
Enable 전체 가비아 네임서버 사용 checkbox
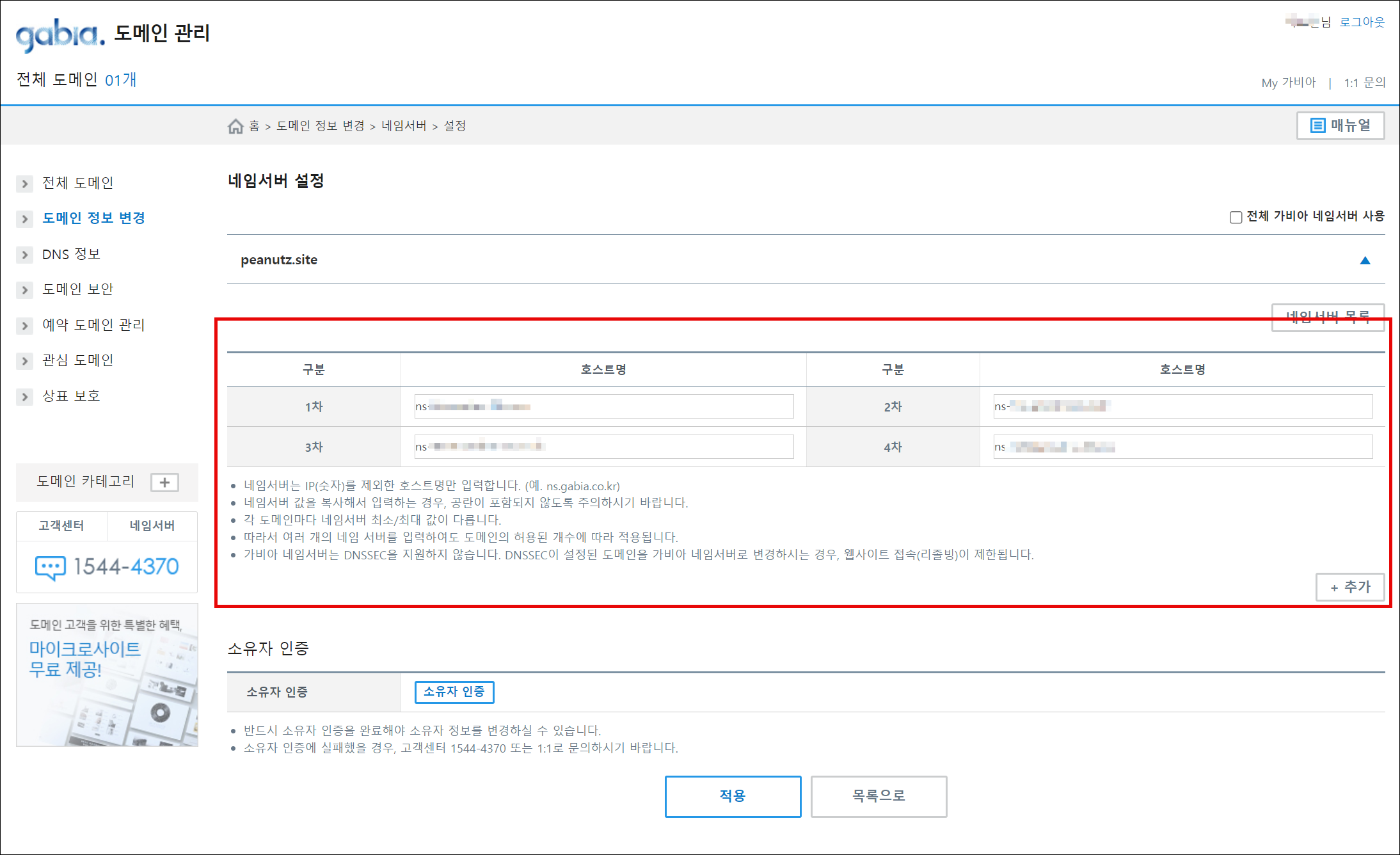(1236, 217)
